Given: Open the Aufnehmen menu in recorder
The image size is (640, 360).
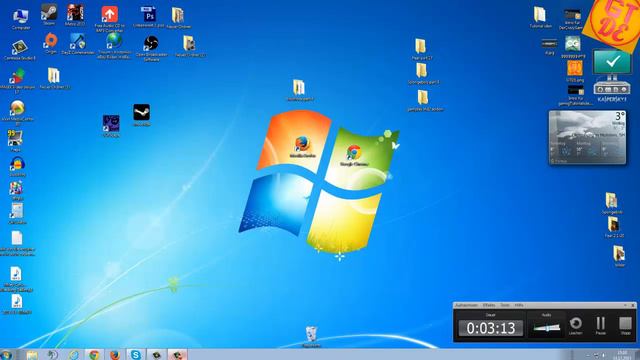Looking at the screenshot, I should click(466, 305).
